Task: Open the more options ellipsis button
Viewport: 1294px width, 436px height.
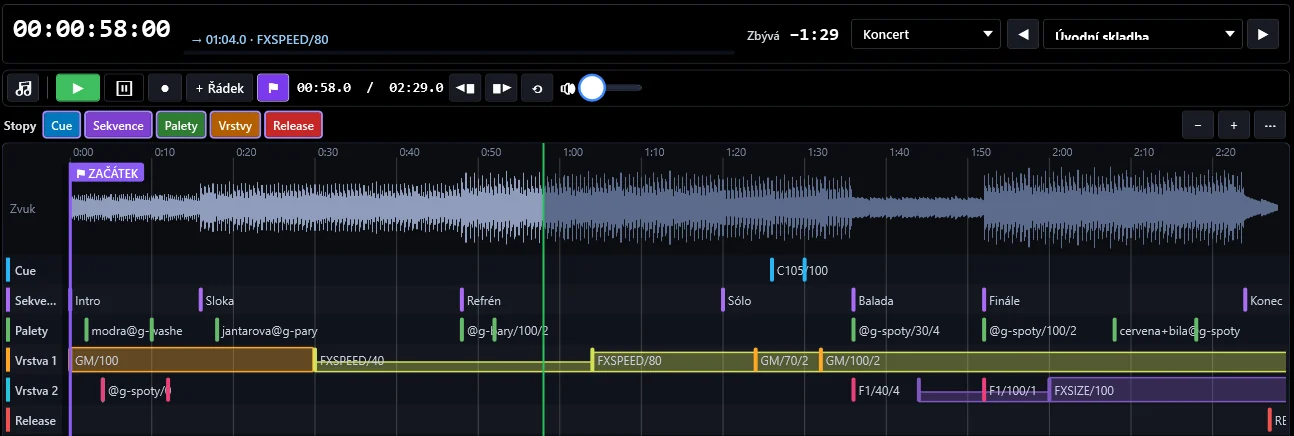Action: [x=1270, y=126]
